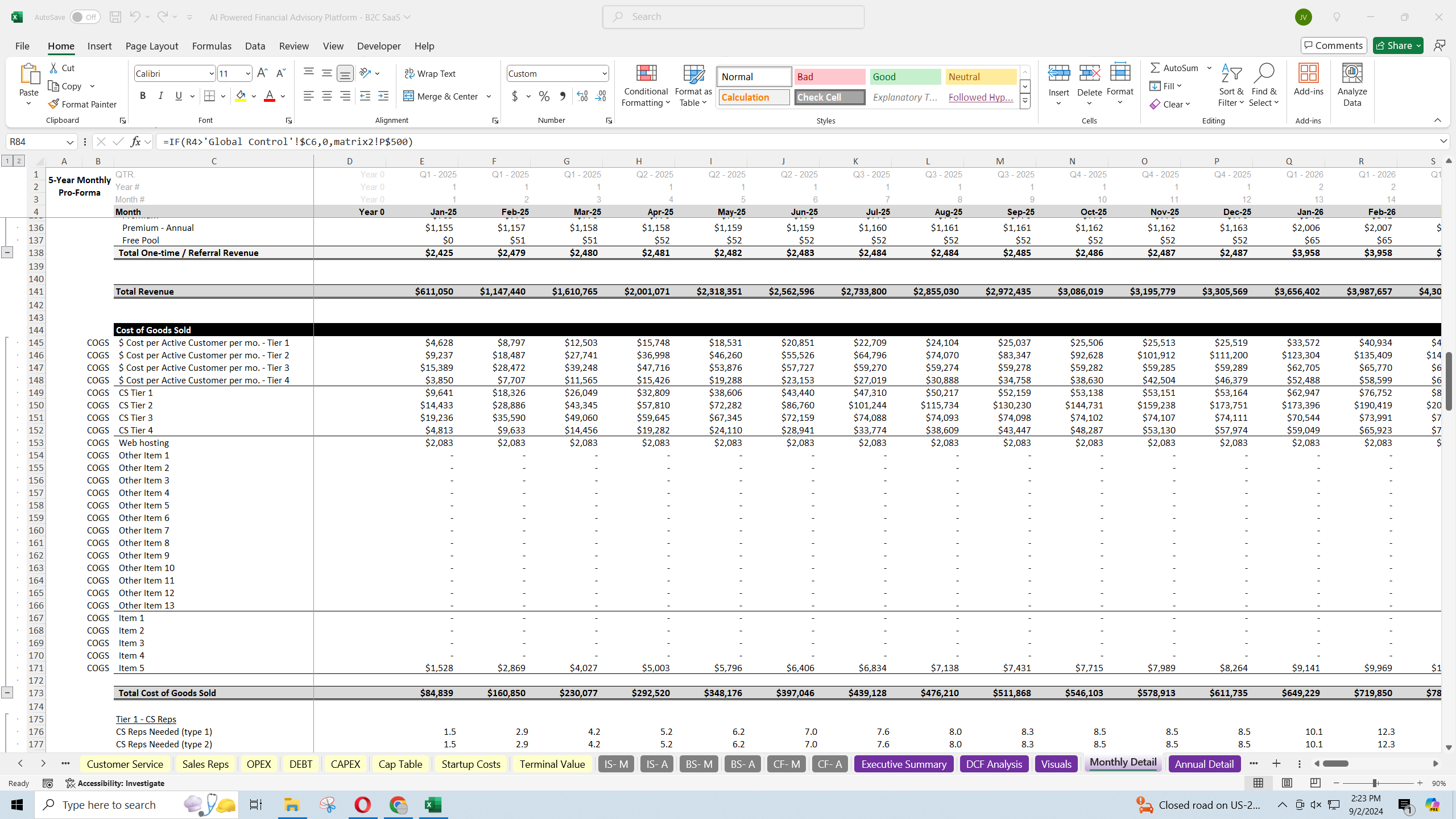Image resolution: width=1456 pixels, height=819 pixels.
Task: Select Normal view in status bar
Action: click(1258, 783)
